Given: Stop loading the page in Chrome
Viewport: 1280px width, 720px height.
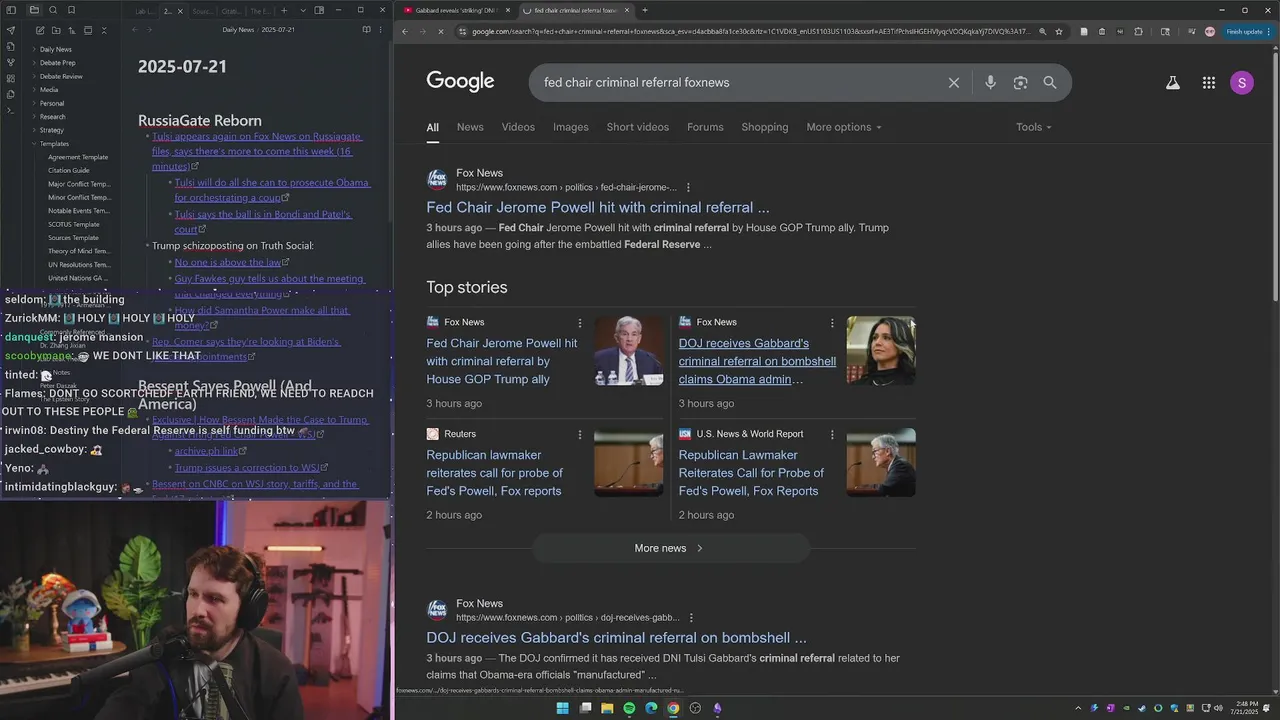Looking at the screenshot, I should coord(441,32).
